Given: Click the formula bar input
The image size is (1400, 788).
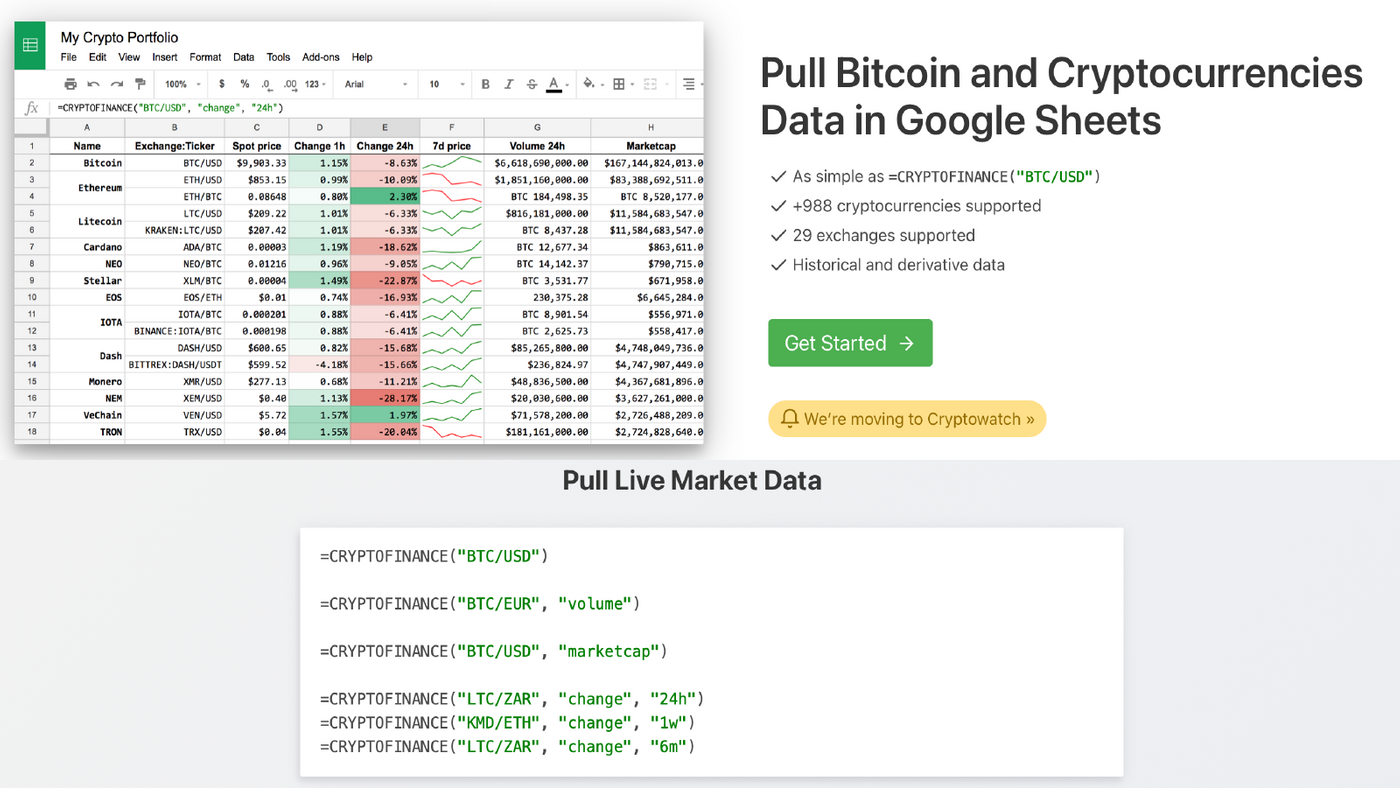Looking at the screenshot, I should (x=375, y=107).
